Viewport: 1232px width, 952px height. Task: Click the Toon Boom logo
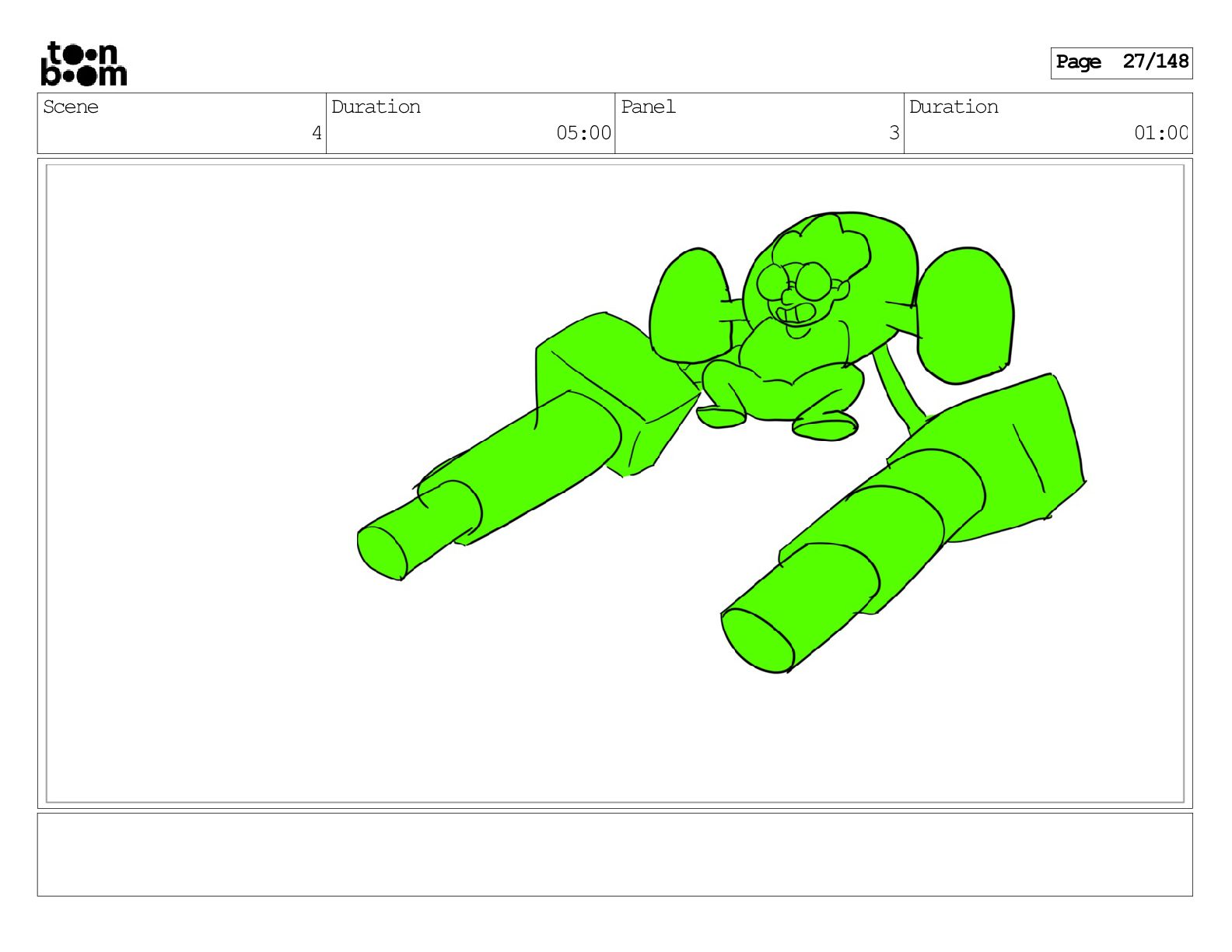tap(84, 64)
